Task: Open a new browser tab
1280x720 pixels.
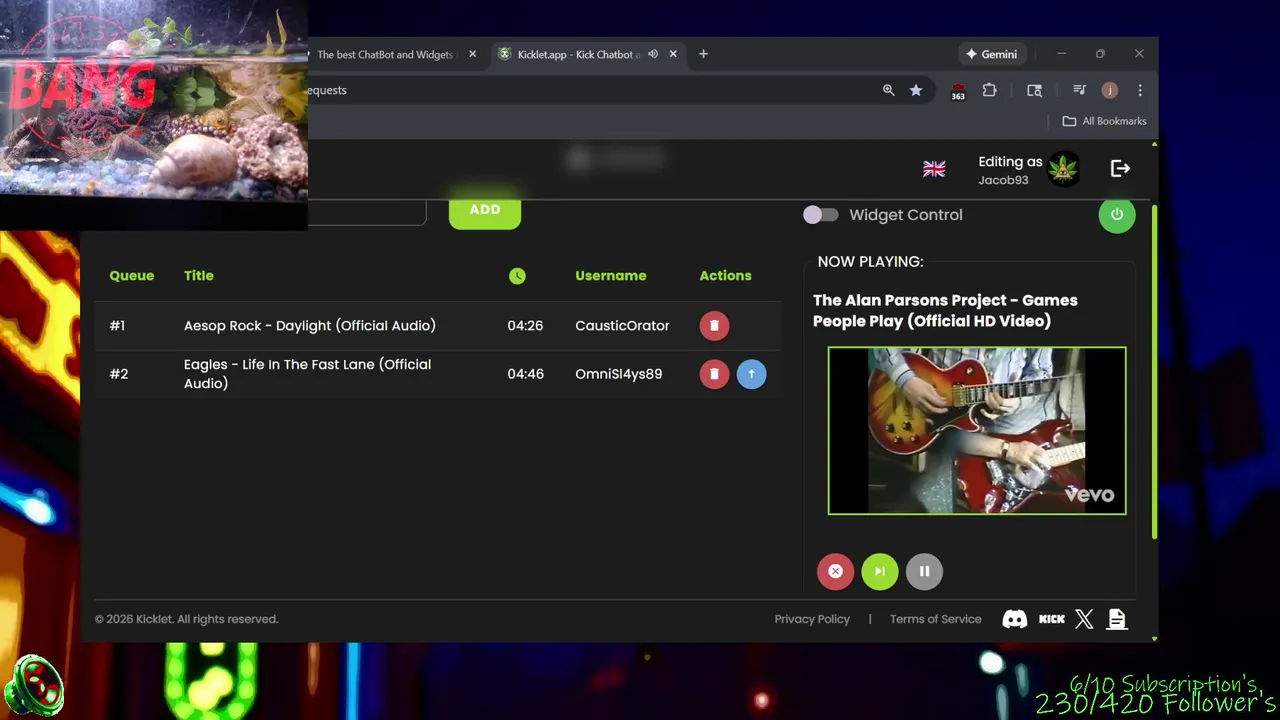Action: tap(703, 54)
